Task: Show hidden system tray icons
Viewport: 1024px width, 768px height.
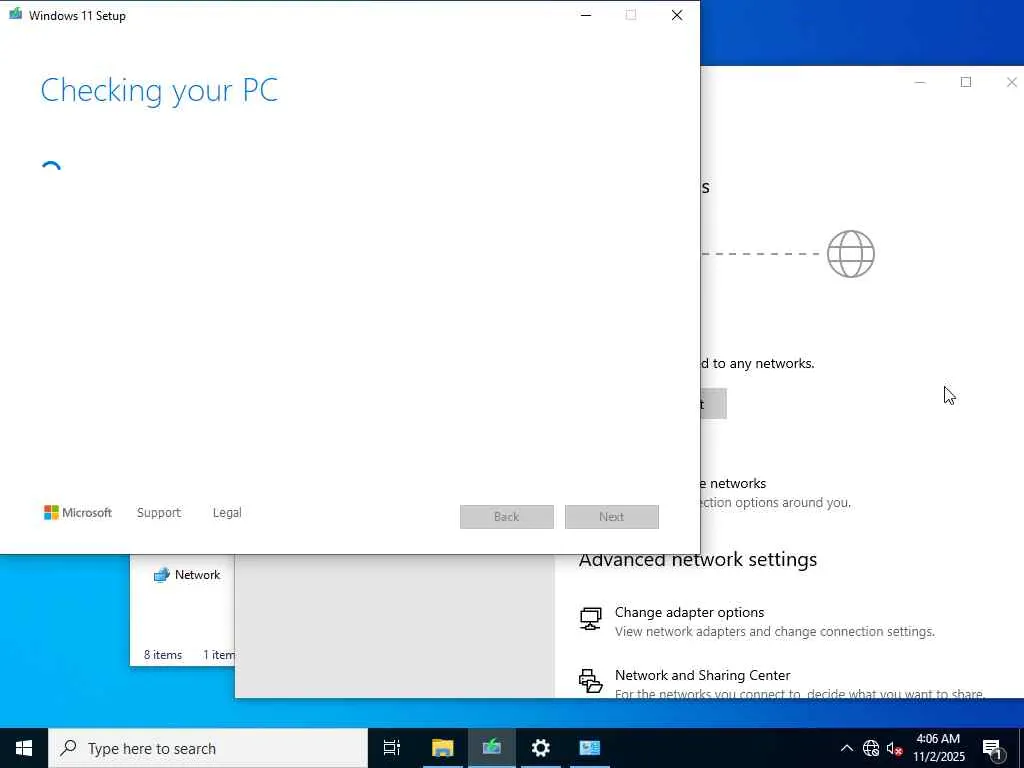Action: 846,748
